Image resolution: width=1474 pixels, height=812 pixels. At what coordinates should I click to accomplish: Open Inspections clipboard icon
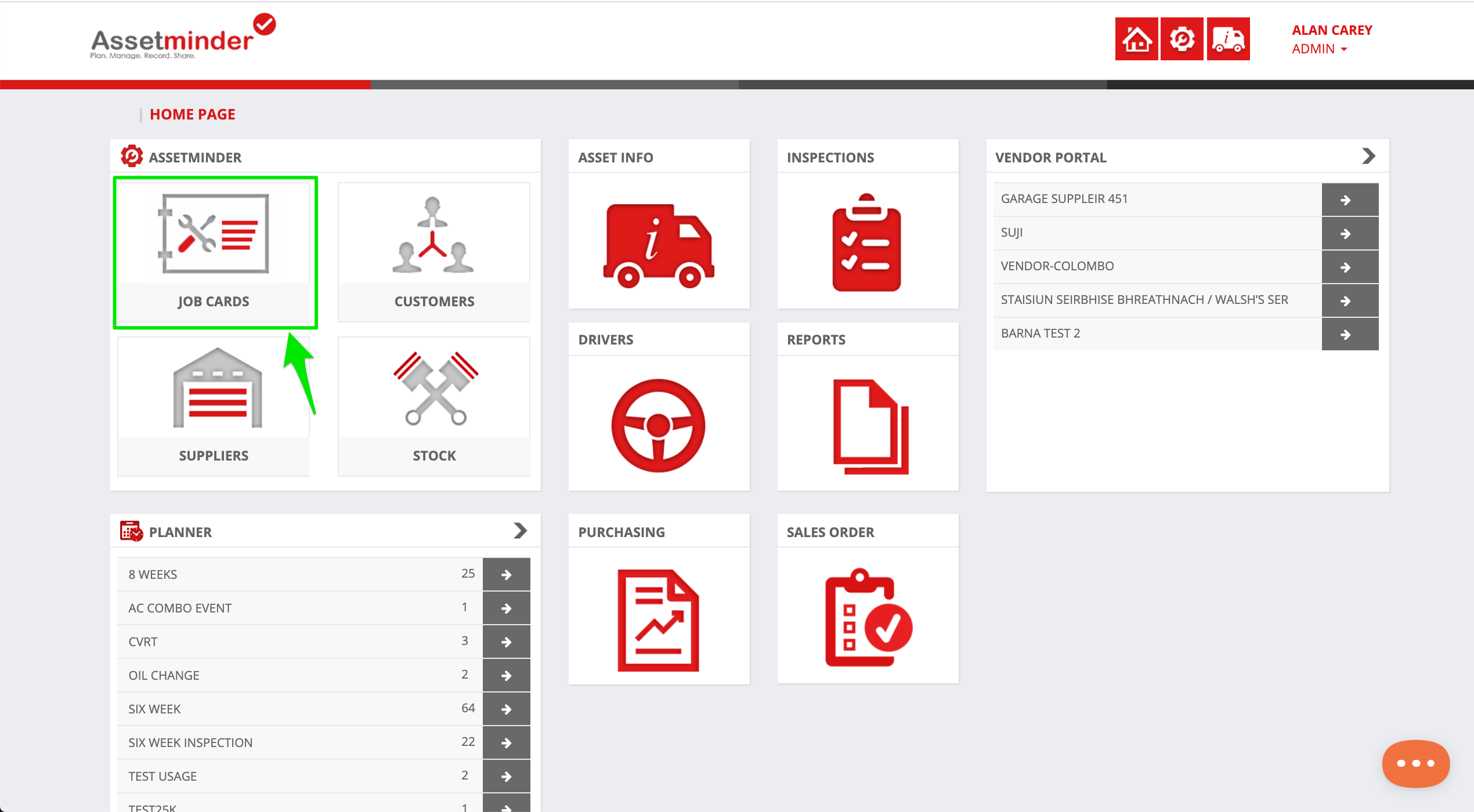click(x=866, y=243)
